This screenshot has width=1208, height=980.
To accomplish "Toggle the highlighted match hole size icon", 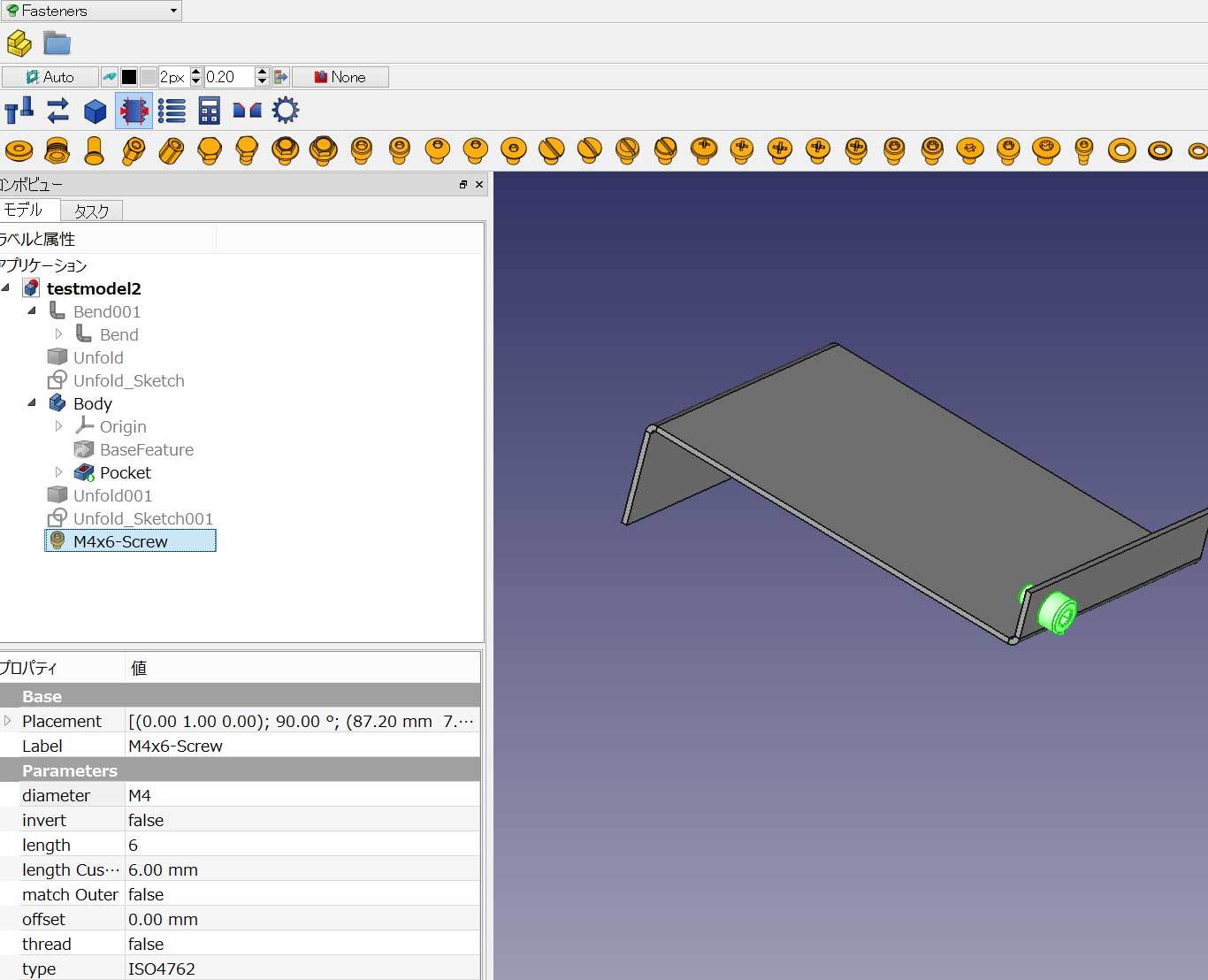I will [x=134, y=111].
